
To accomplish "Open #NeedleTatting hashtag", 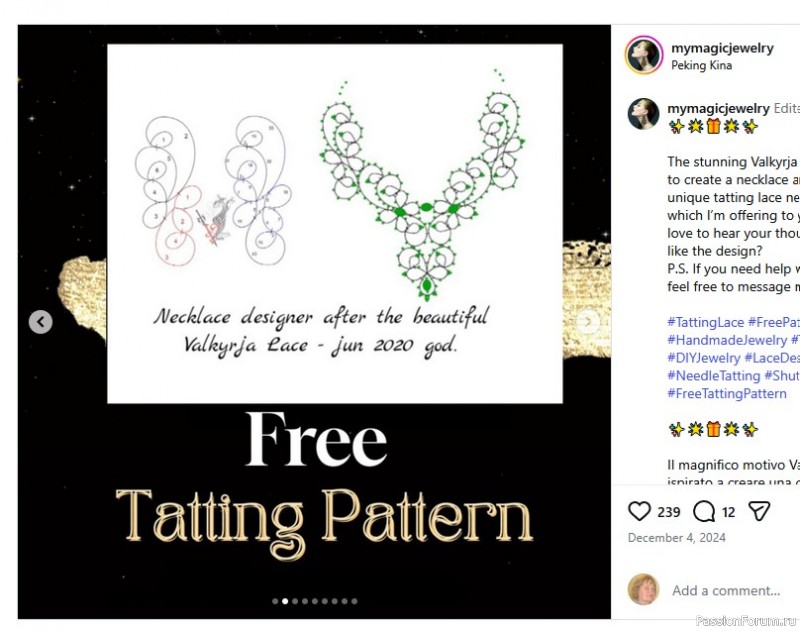I will [713, 376].
